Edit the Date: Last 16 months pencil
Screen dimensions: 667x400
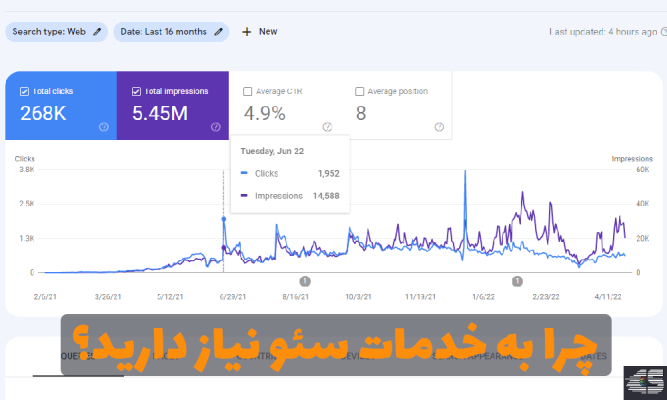218,32
